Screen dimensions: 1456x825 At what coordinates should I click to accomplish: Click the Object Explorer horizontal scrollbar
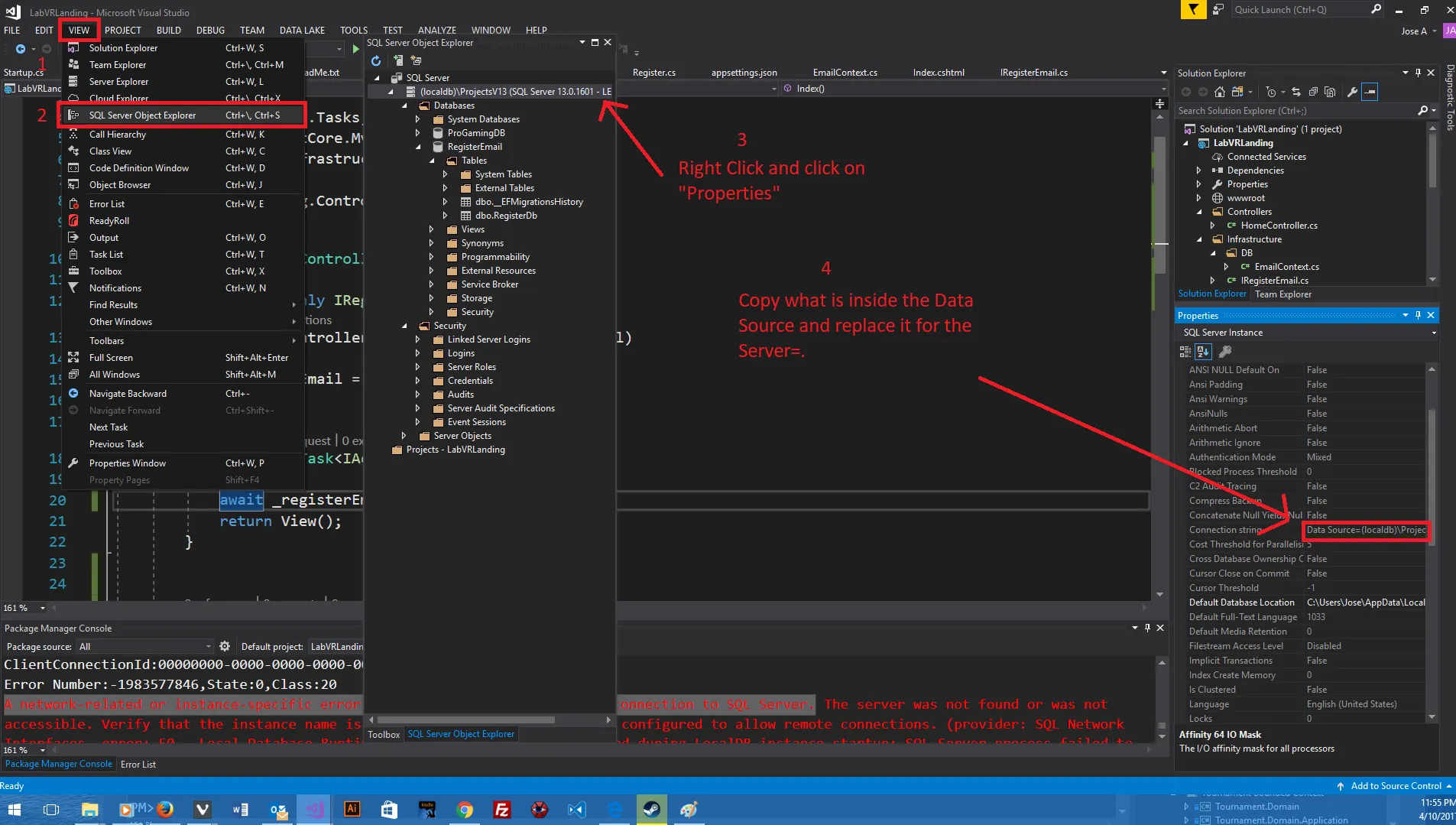point(465,719)
